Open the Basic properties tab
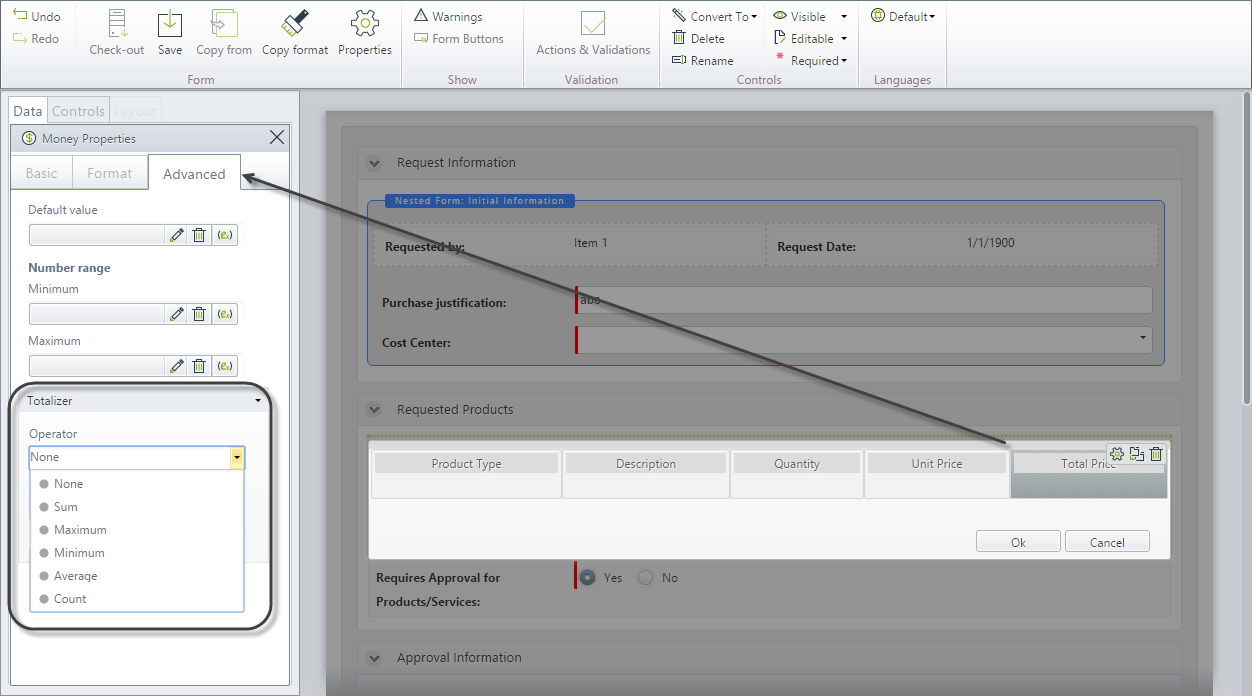1252x696 pixels. click(42, 173)
